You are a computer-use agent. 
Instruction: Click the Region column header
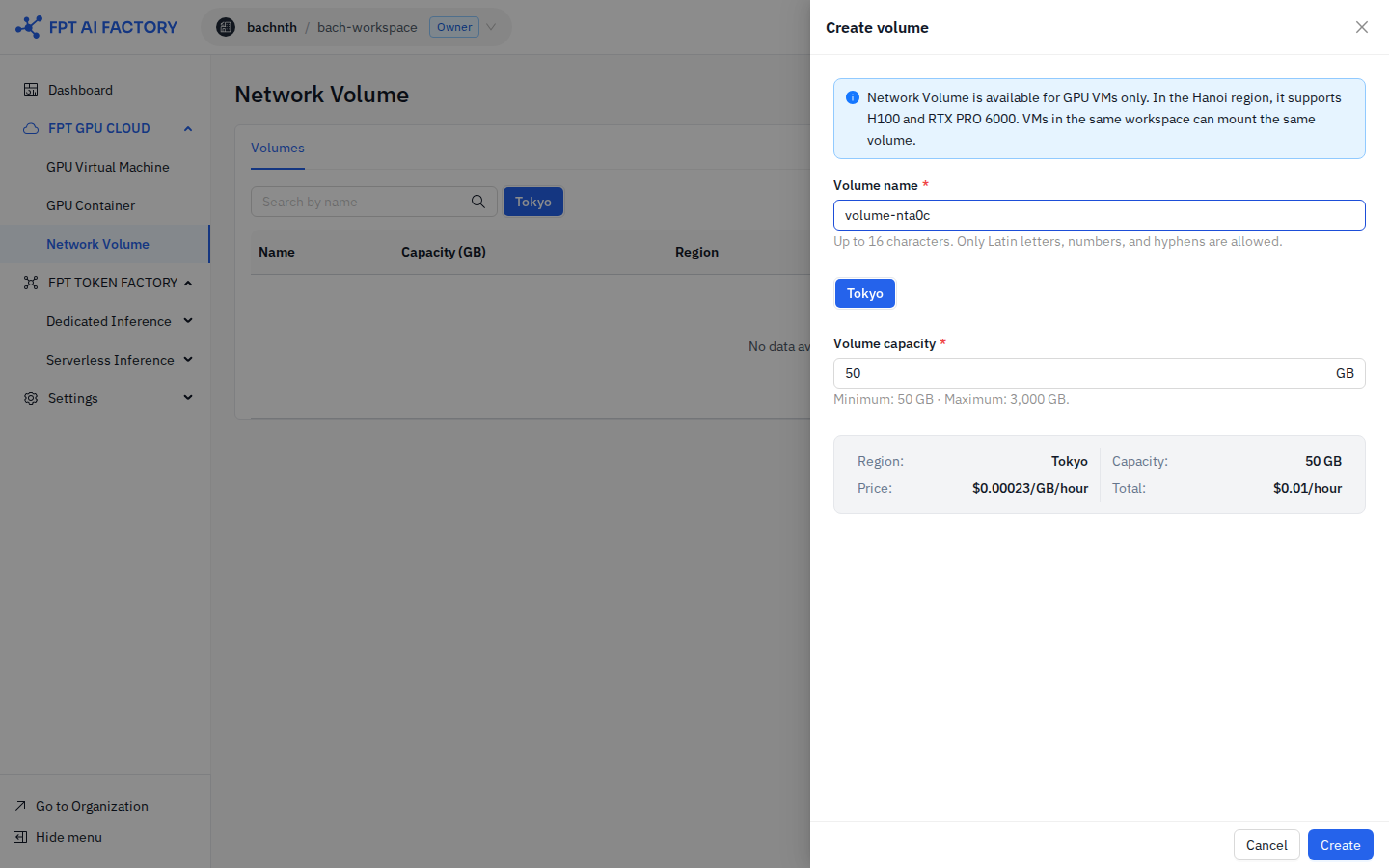[696, 252]
